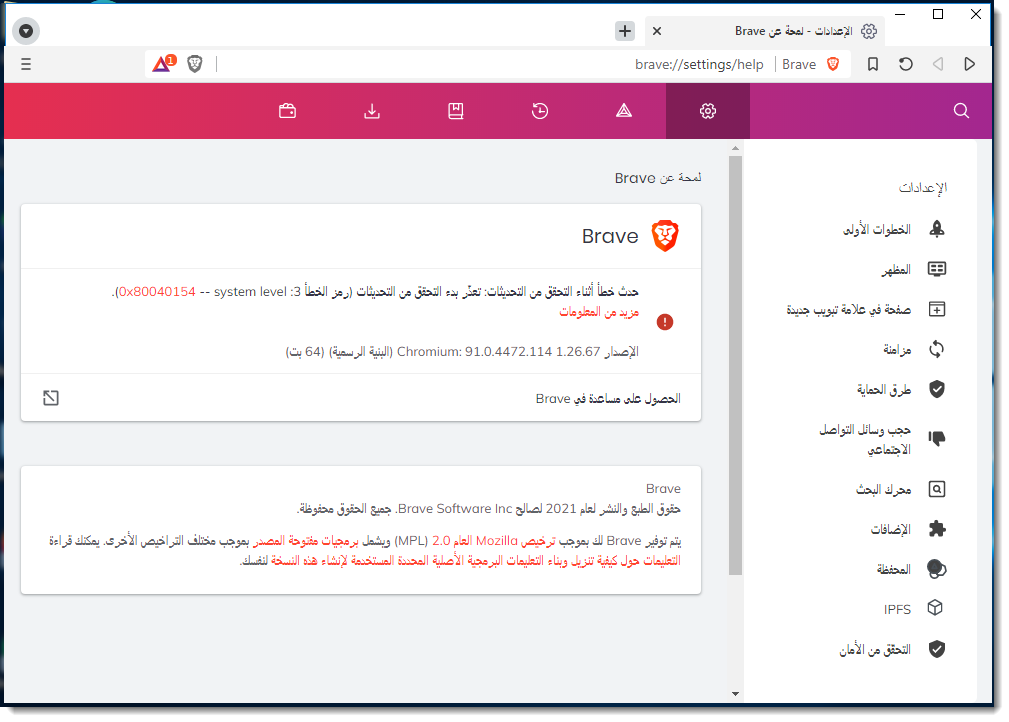This screenshot has width=1009, height=722.
Task: Click the puzzle piece extensions icon
Action: [x=937, y=529]
